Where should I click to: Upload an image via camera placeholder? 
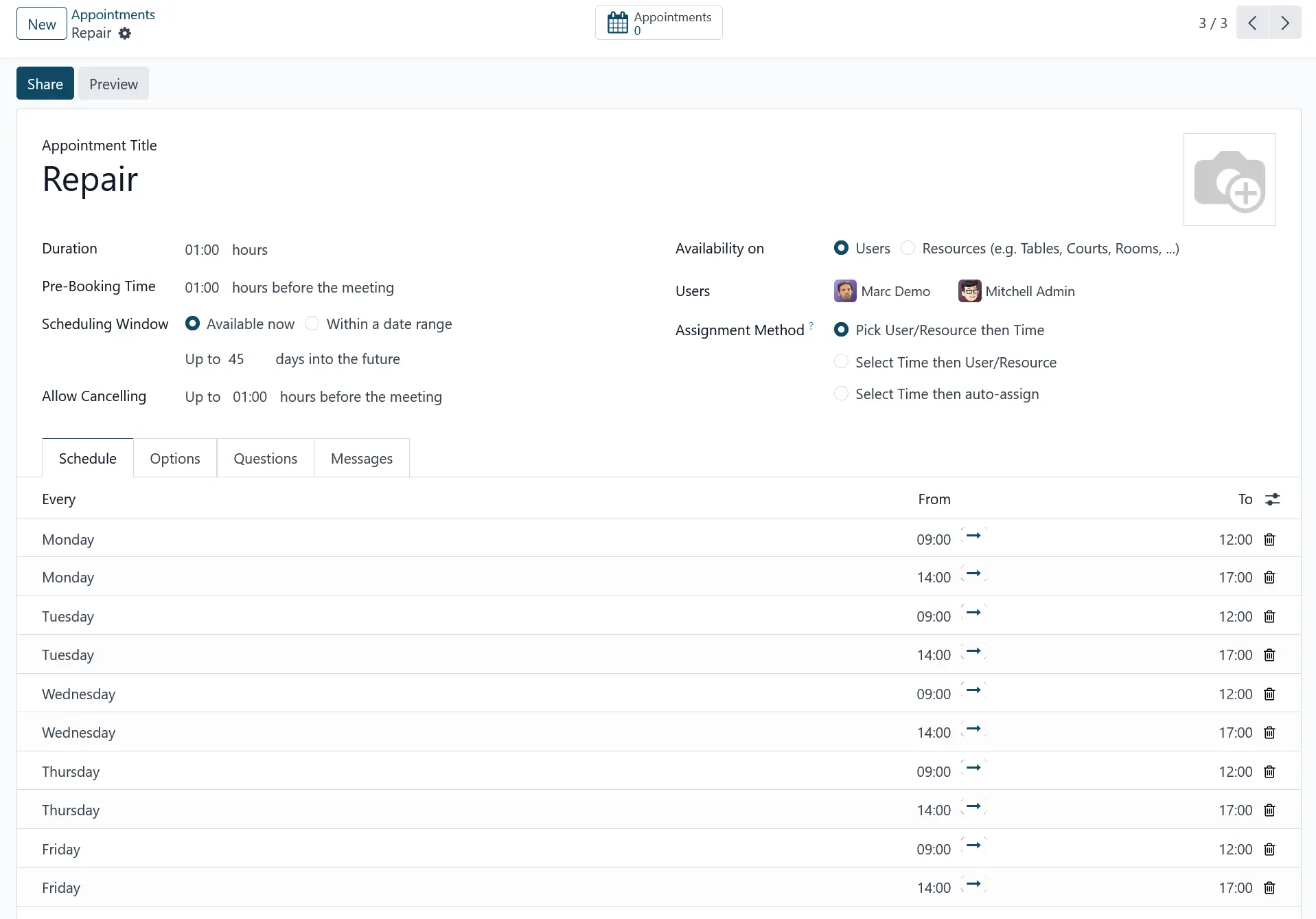[1229, 180]
